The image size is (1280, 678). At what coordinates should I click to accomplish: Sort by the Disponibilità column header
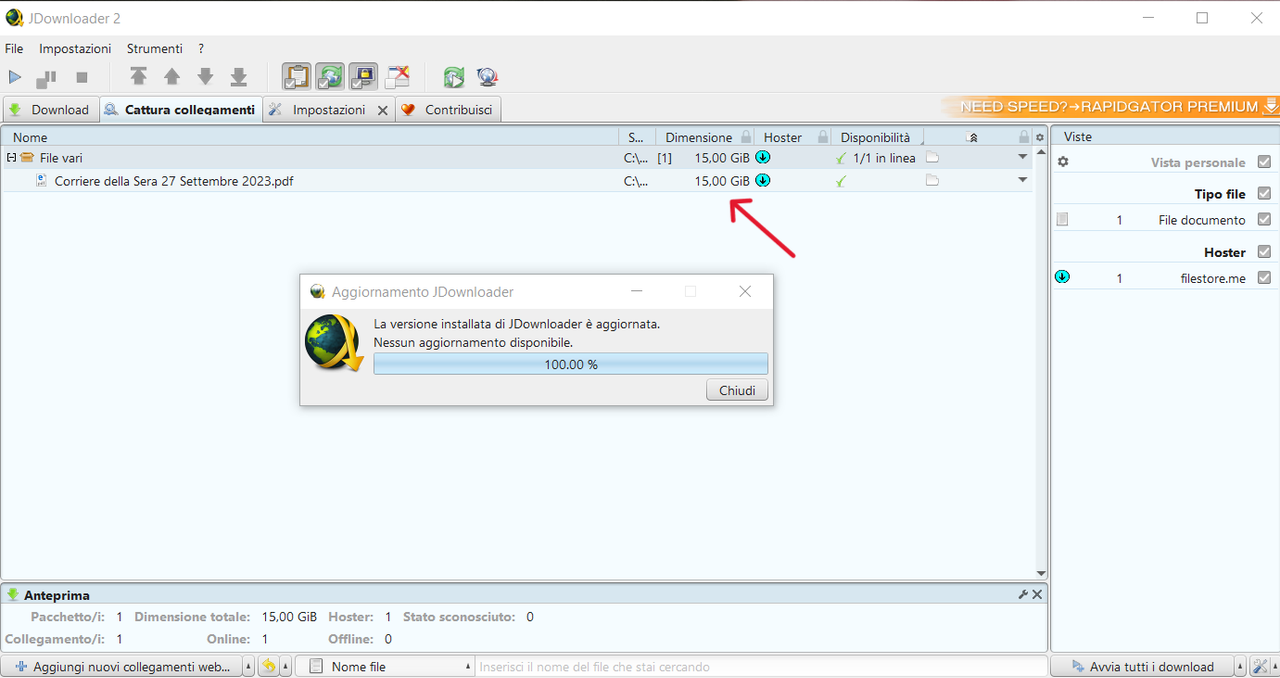[x=875, y=137]
